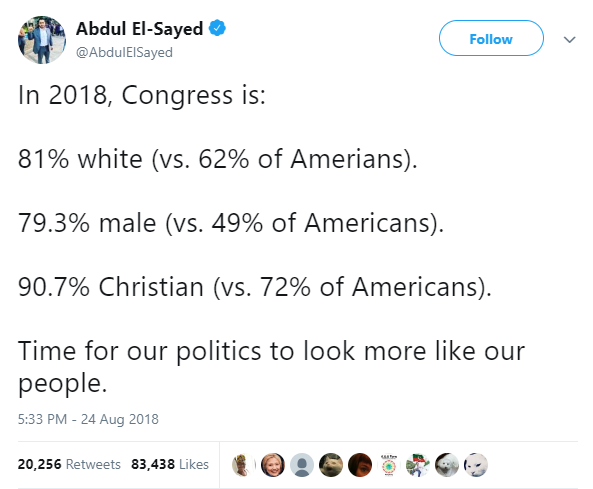This screenshot has height=489, width=593.
Task: Open the gray cat liker avatar
Action: [x=331, y=465]
